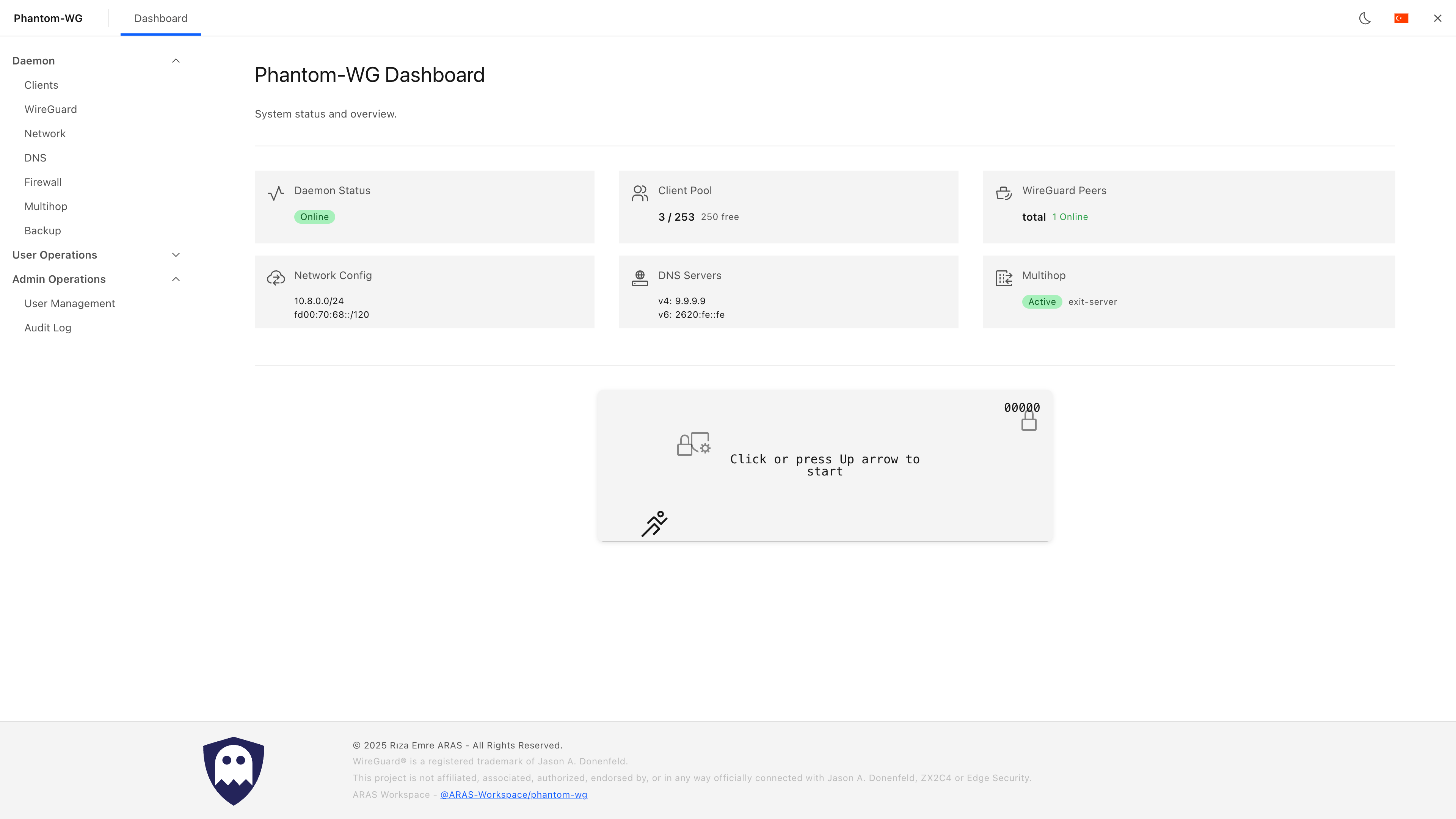Switch language via the Turkish flag icon
This screenshot has height=819, width=1456.
click(x=1401, y=18)
